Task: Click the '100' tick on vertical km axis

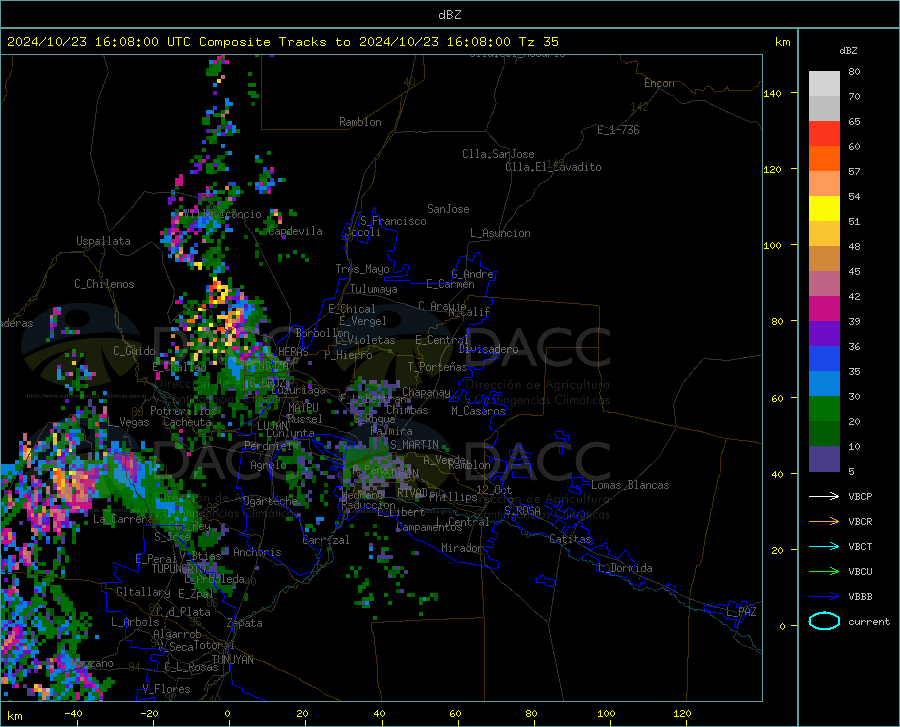Action: 772,245
